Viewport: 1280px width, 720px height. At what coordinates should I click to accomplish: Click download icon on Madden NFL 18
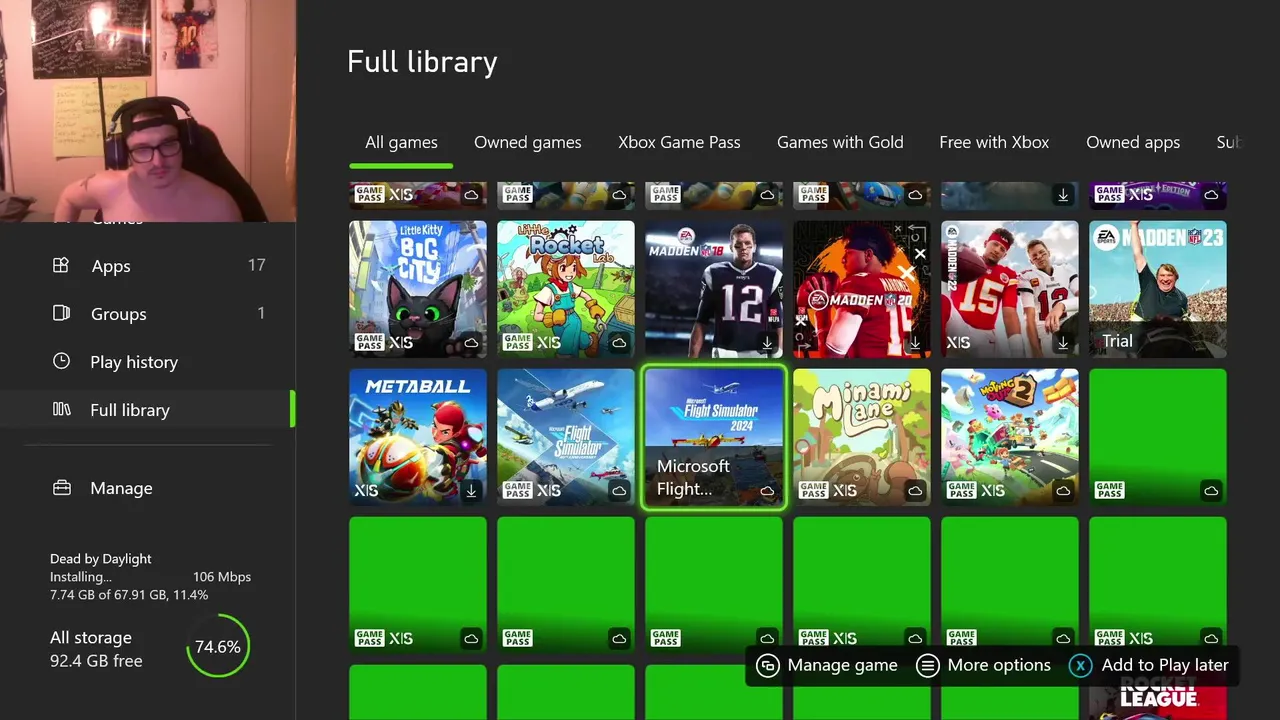(x=767, y=343)
